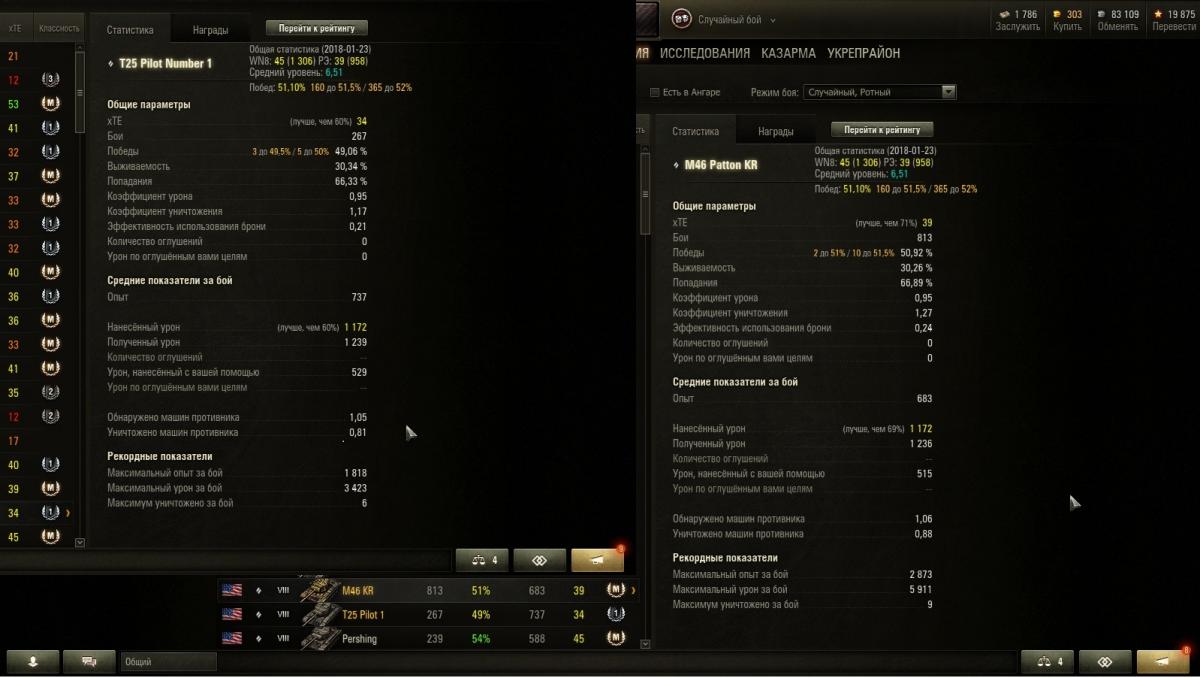The image size is (1200, 678).
Task: Open the КАЗАРМА menu item
Action: pyautogui.click(x=788, y=53)
